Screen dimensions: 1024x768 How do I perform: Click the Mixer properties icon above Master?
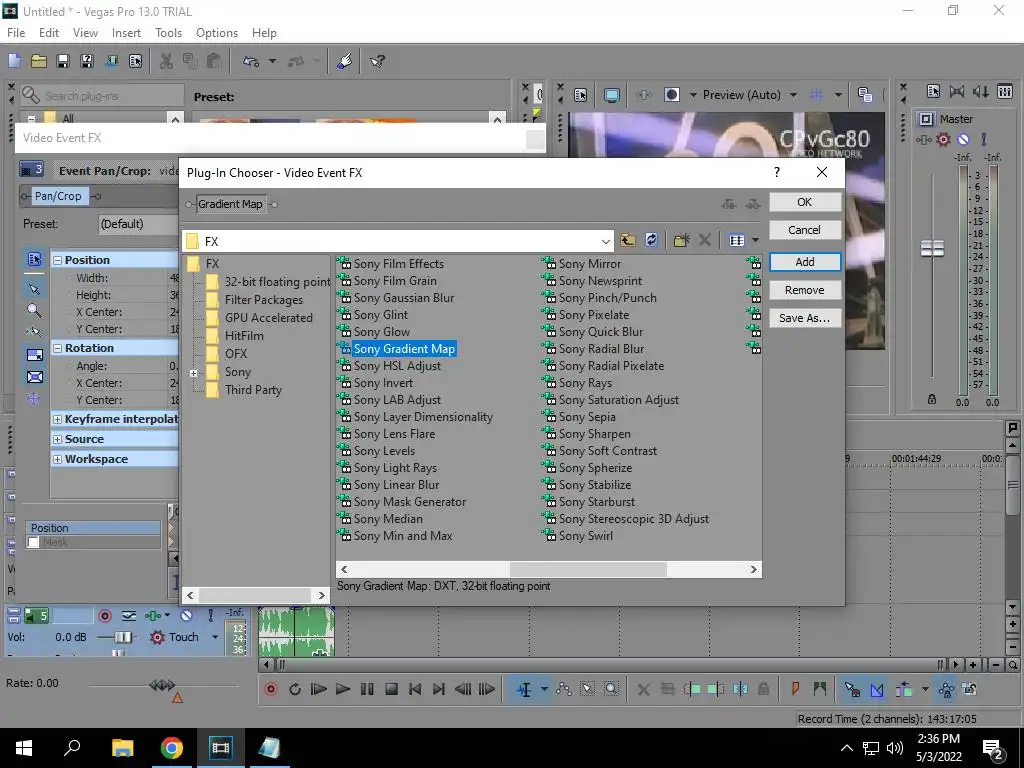point(933,91)
